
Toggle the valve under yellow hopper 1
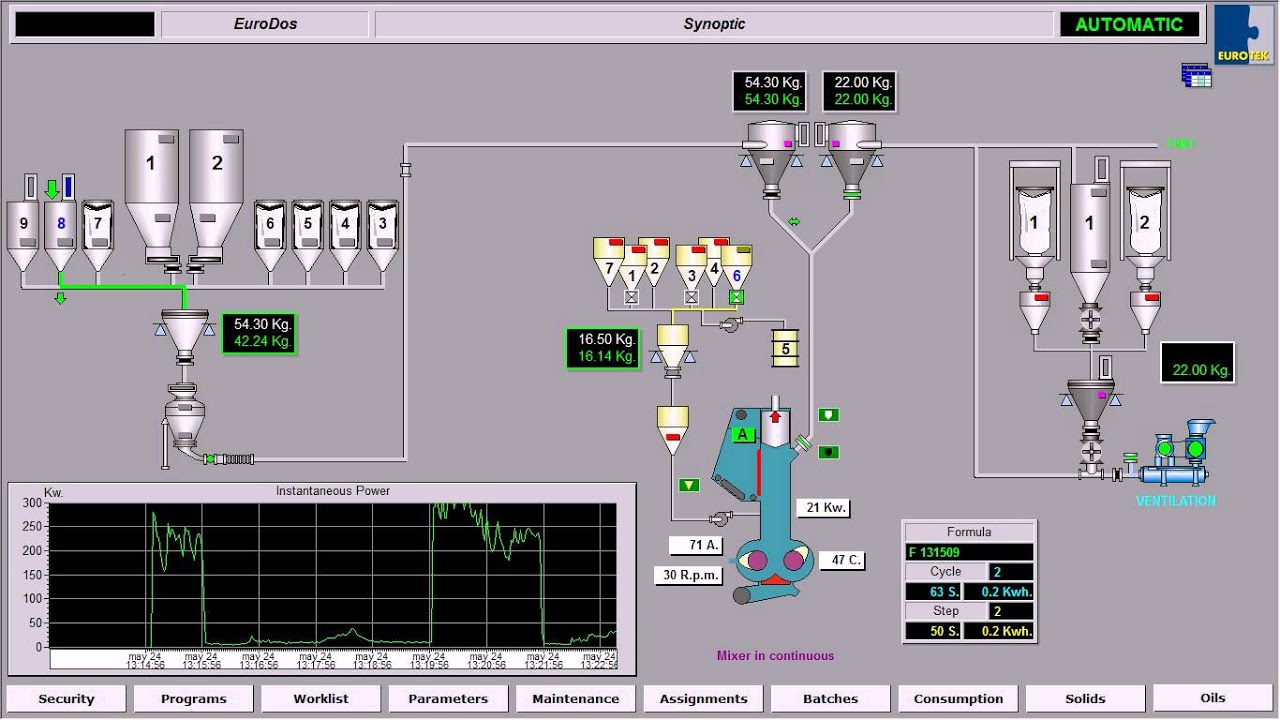(x=632, y=297)
